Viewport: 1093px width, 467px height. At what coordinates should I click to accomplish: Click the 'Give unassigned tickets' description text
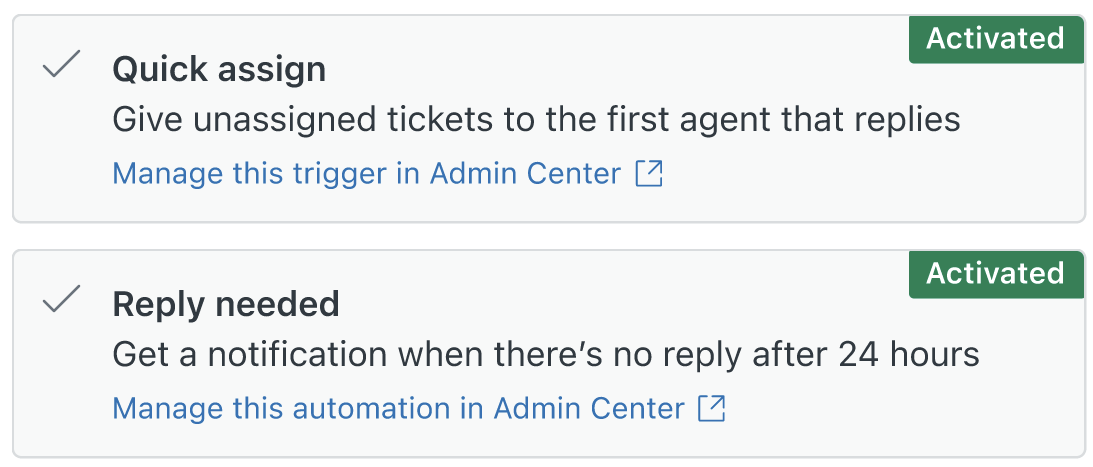click(536, 120)
